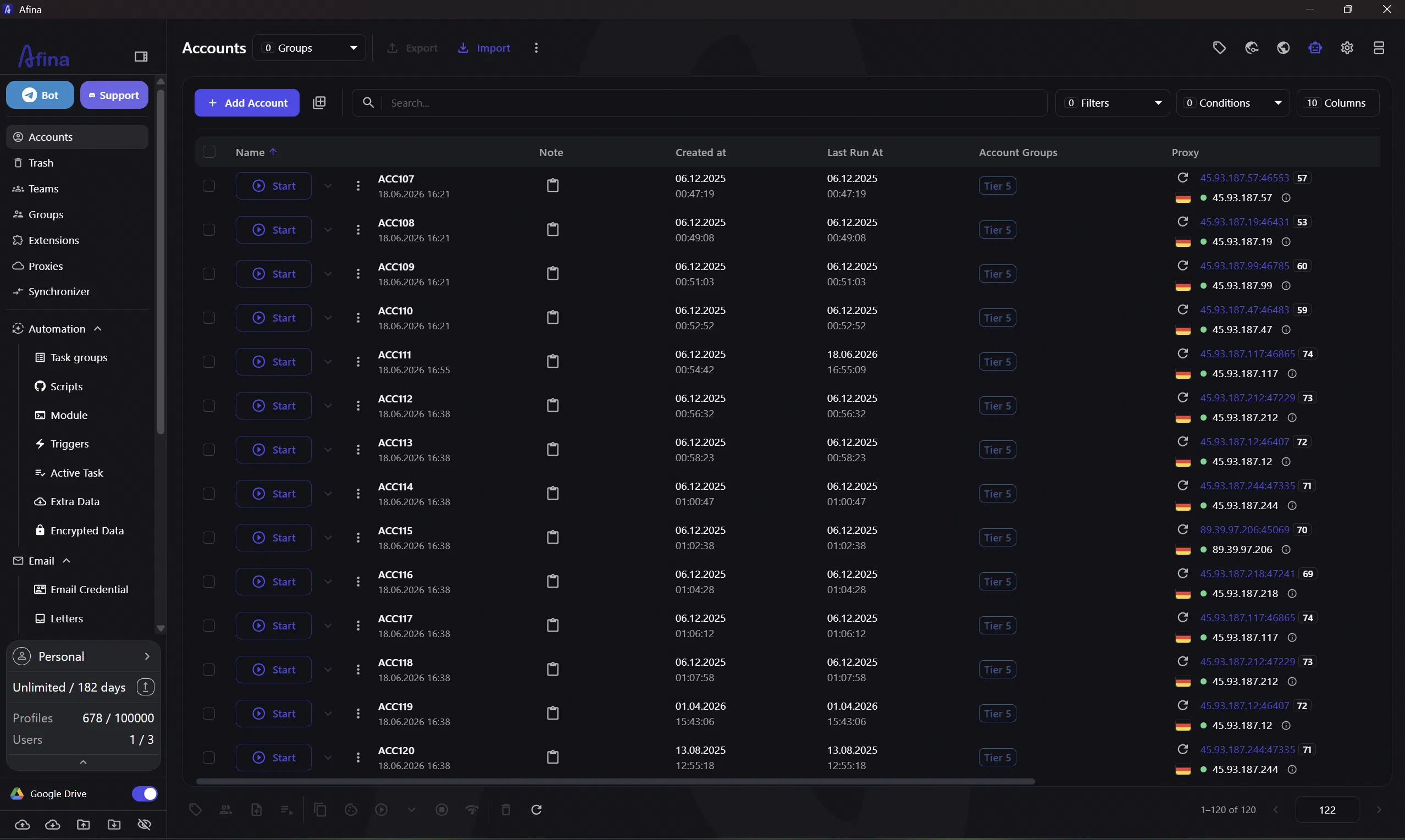Expand the Start options arrow for ACC108

pos(328,230)
